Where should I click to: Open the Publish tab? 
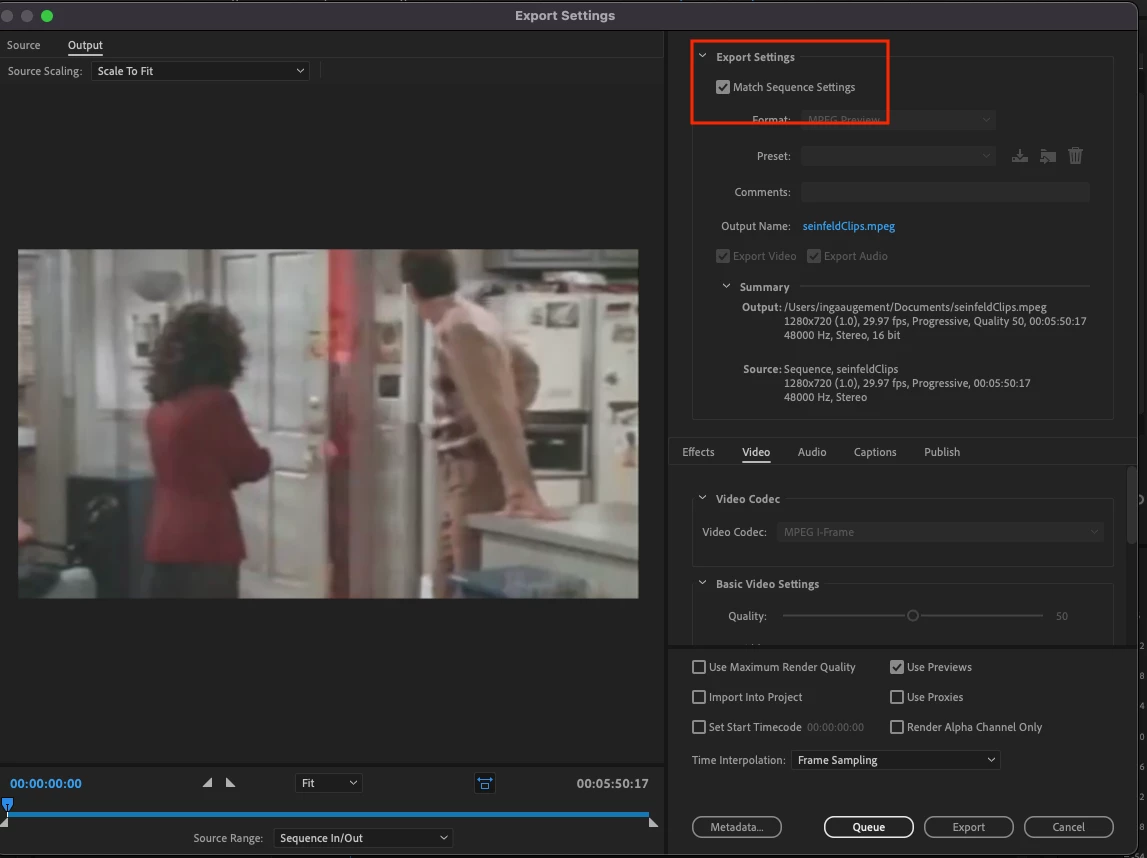(941, 452)
